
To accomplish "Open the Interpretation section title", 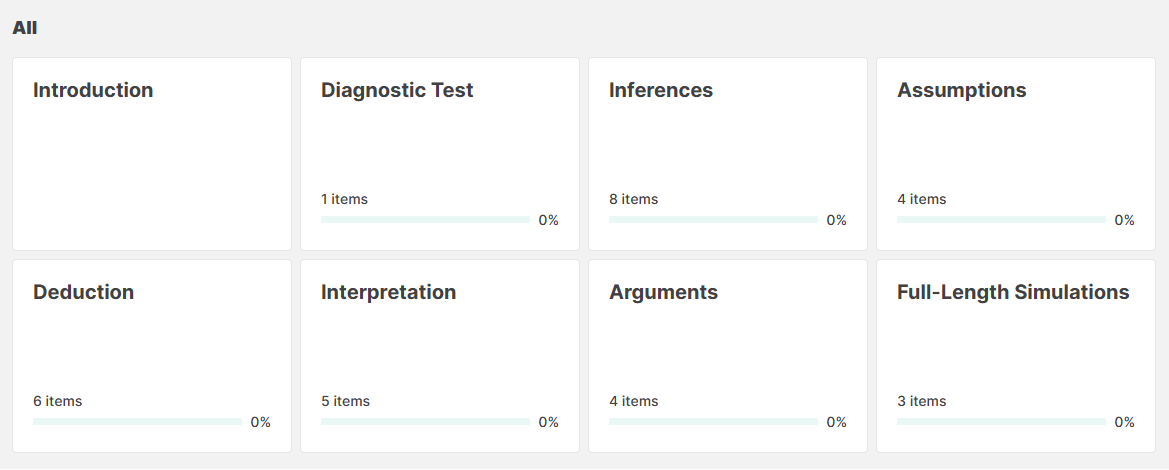I will click(388, 292).
